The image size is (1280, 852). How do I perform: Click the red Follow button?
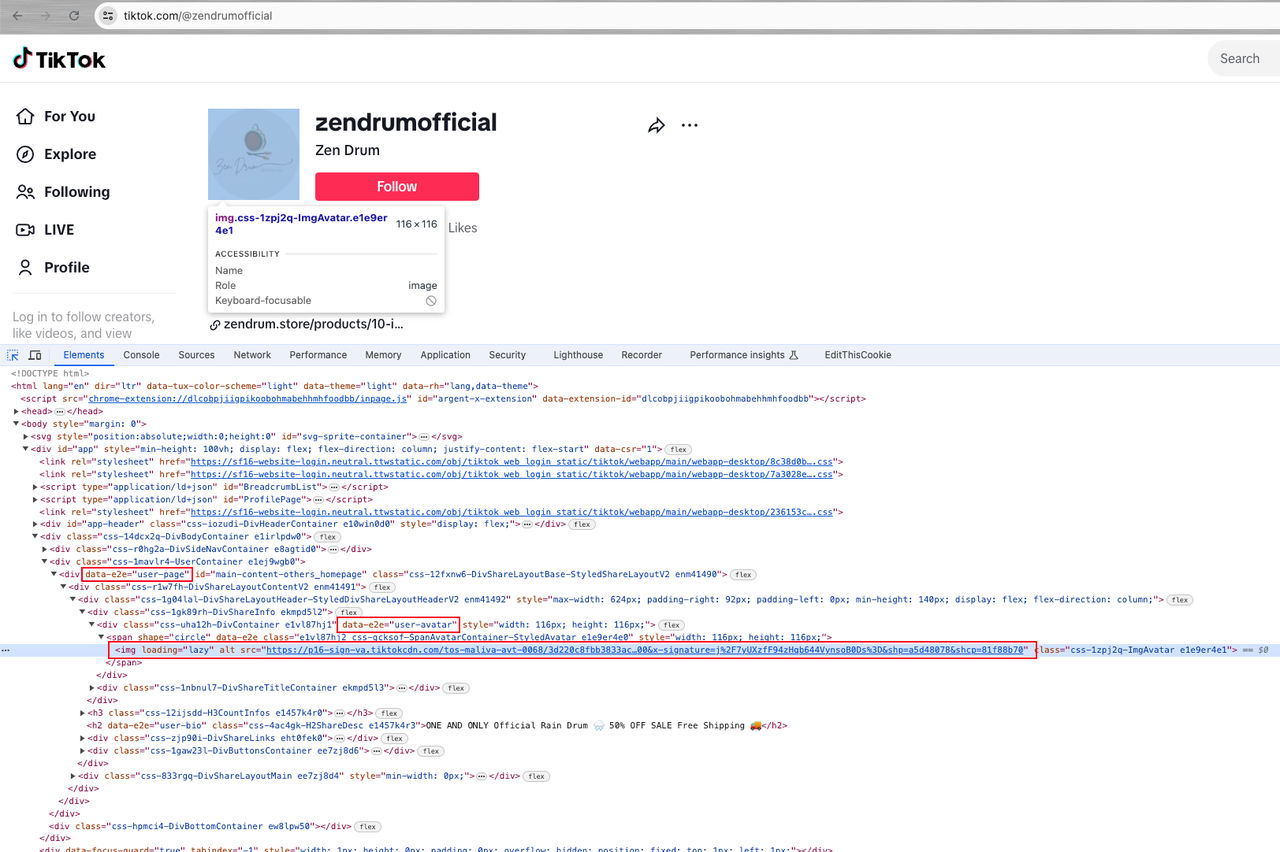click(x=397, y=187)
